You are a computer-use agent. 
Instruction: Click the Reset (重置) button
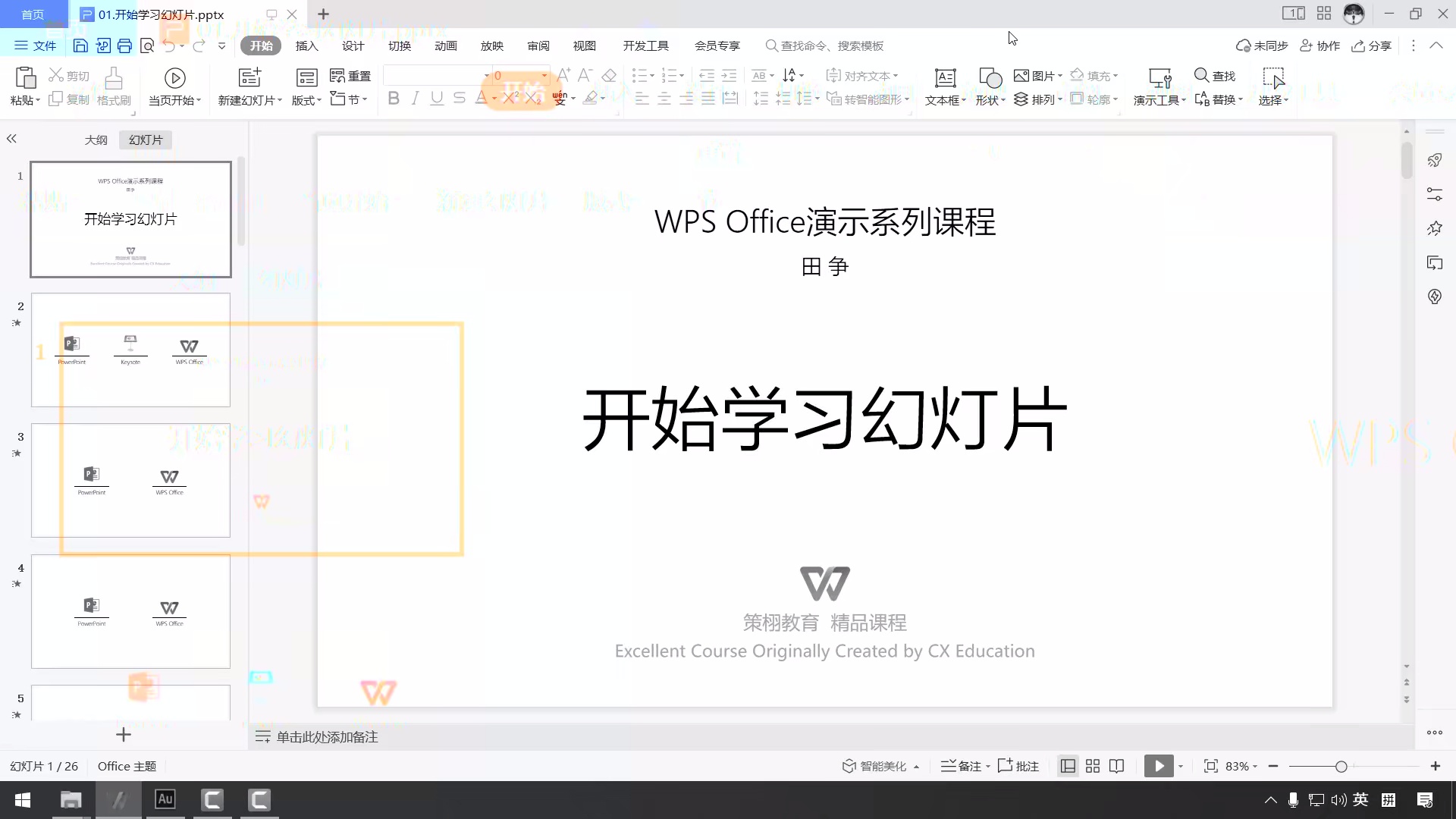(x=350, y=76)
